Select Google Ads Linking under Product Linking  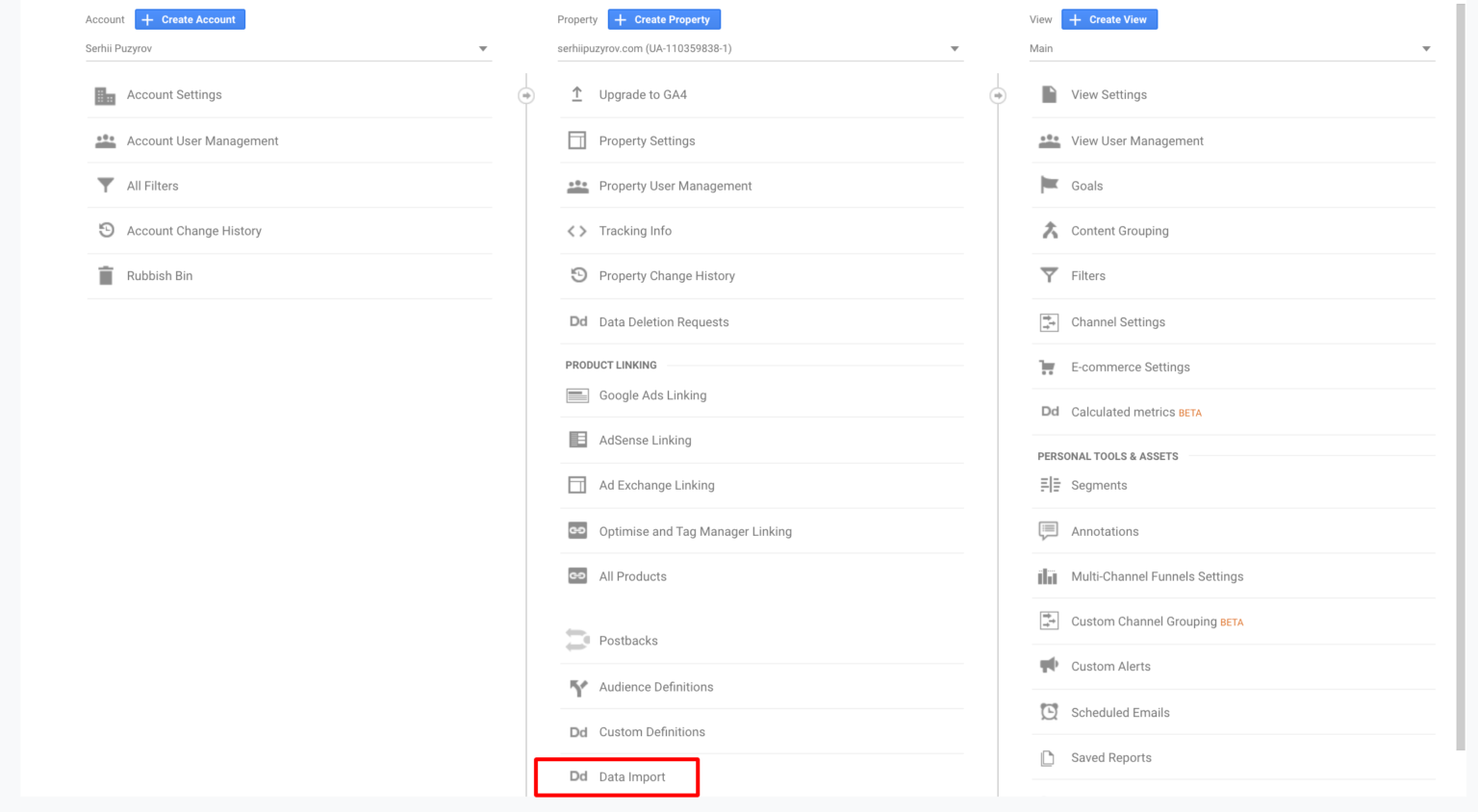pos(652,395)
